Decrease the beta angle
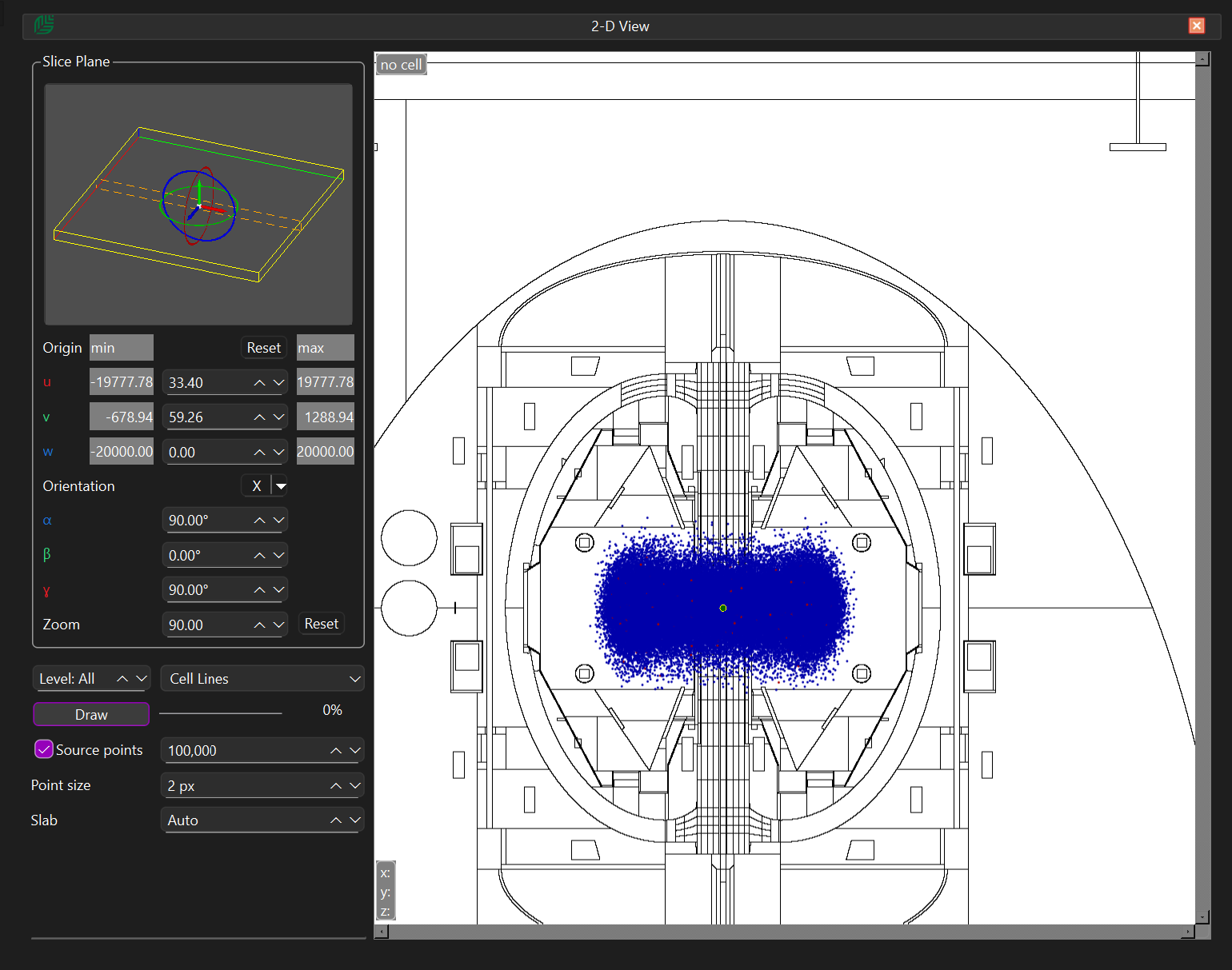 point(278,555)
